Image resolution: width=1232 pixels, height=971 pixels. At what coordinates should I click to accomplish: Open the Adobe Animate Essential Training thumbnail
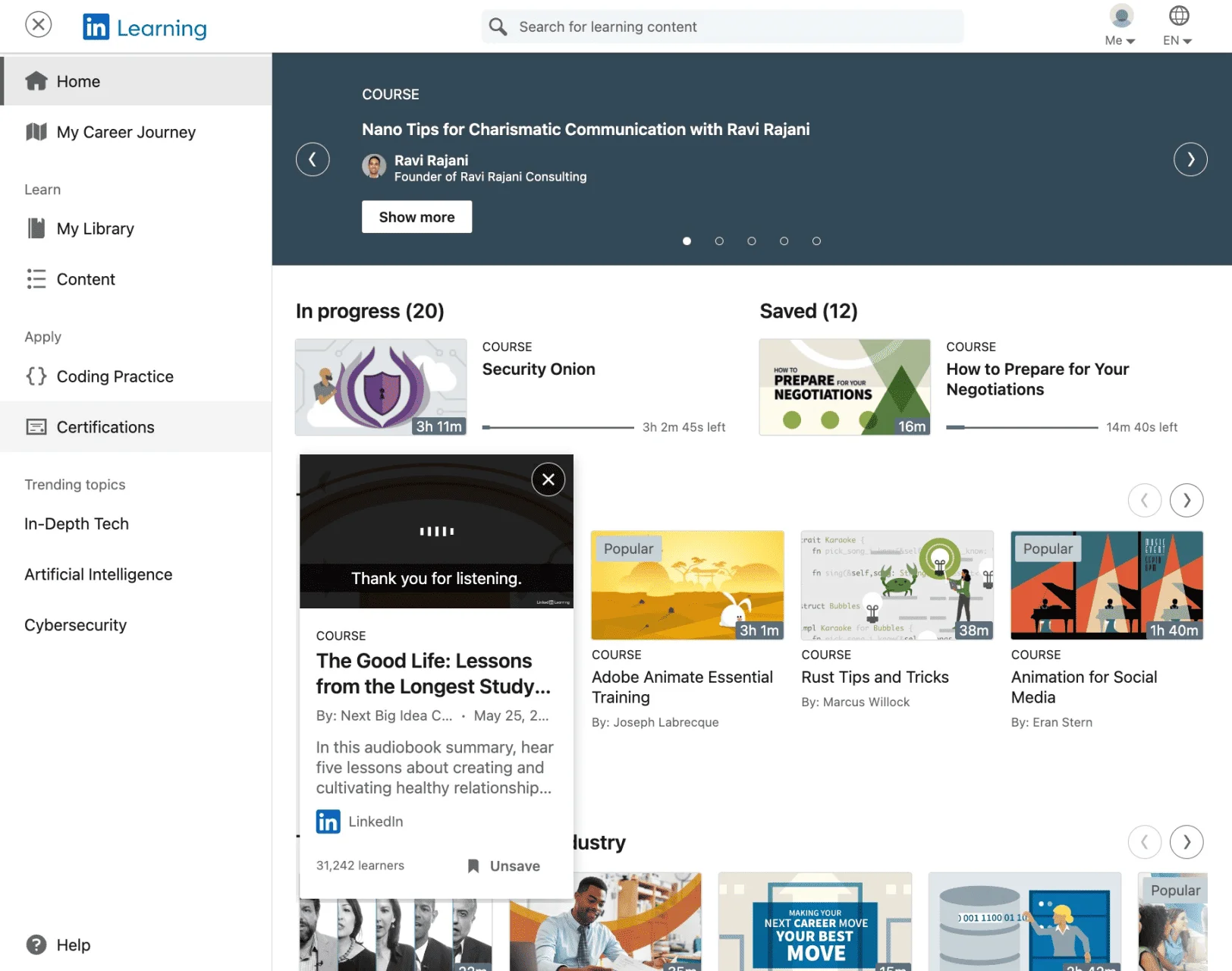[x=687, y=585]
